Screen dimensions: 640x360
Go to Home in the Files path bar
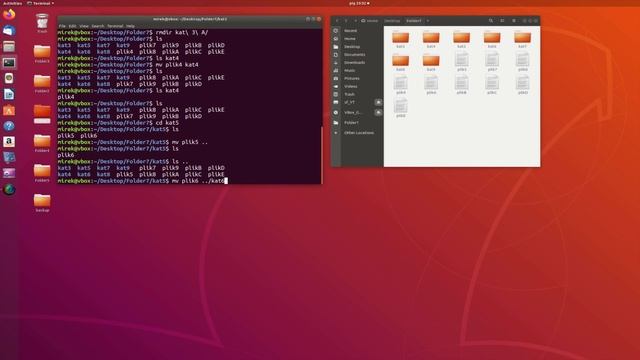(x=370, y=20)
